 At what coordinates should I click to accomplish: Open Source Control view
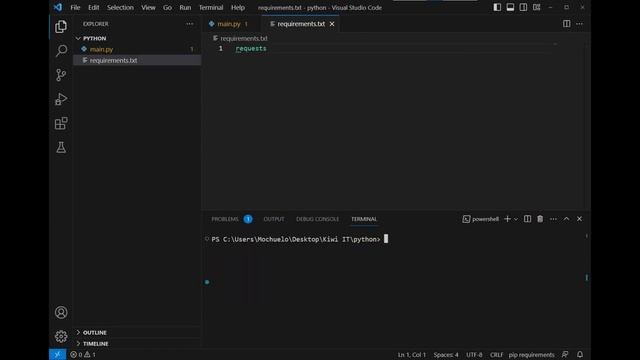click(61, 75)
